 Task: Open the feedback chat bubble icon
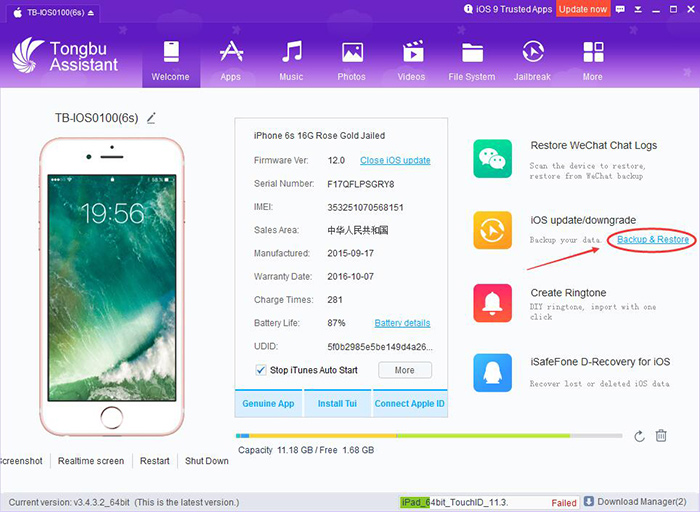(620, 9)
